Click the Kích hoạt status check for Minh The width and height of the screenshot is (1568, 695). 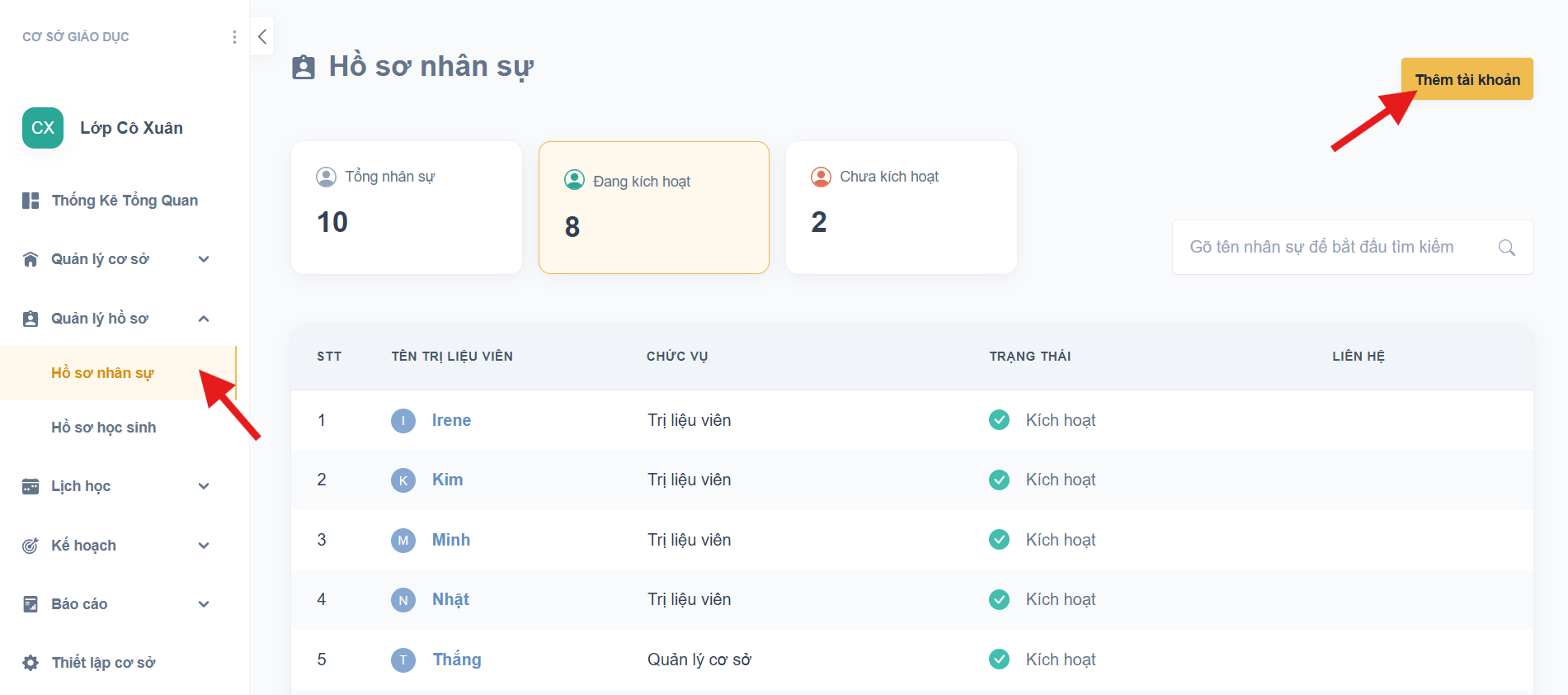click(999, 540)
